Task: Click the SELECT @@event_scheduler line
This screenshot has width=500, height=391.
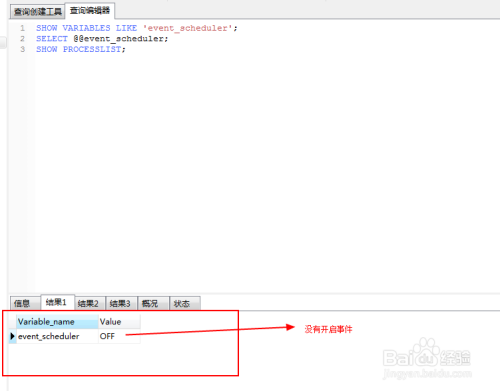Action: [102, 39]
